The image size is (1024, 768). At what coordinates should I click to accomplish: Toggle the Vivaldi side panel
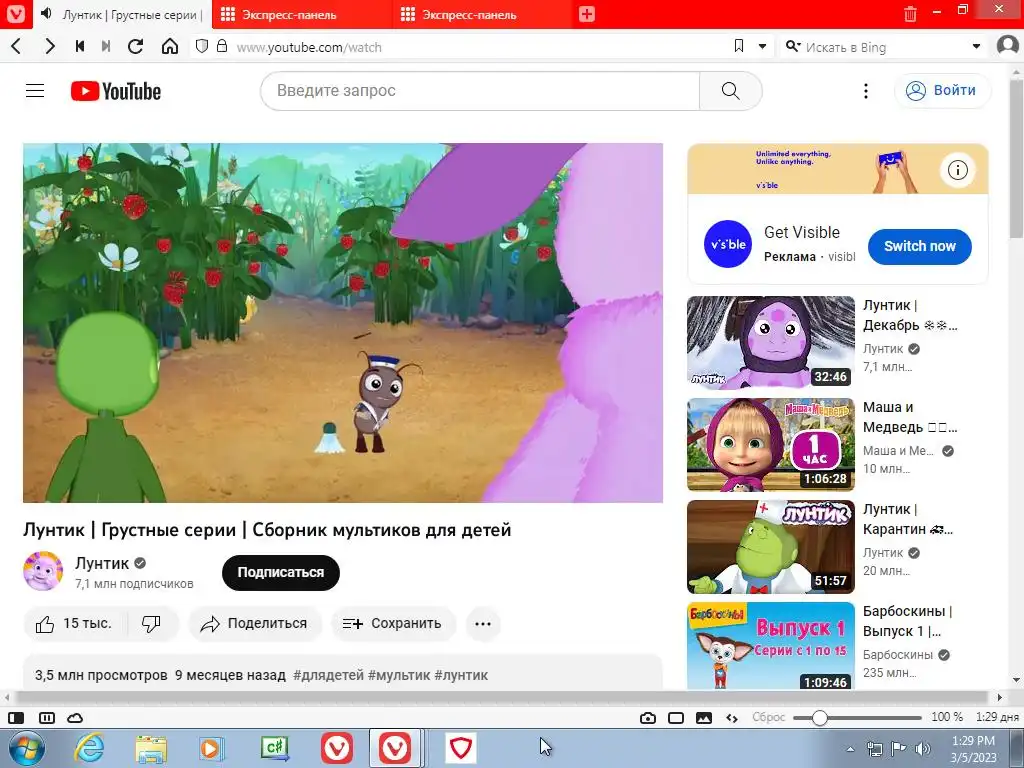click(x=16, y=718)
